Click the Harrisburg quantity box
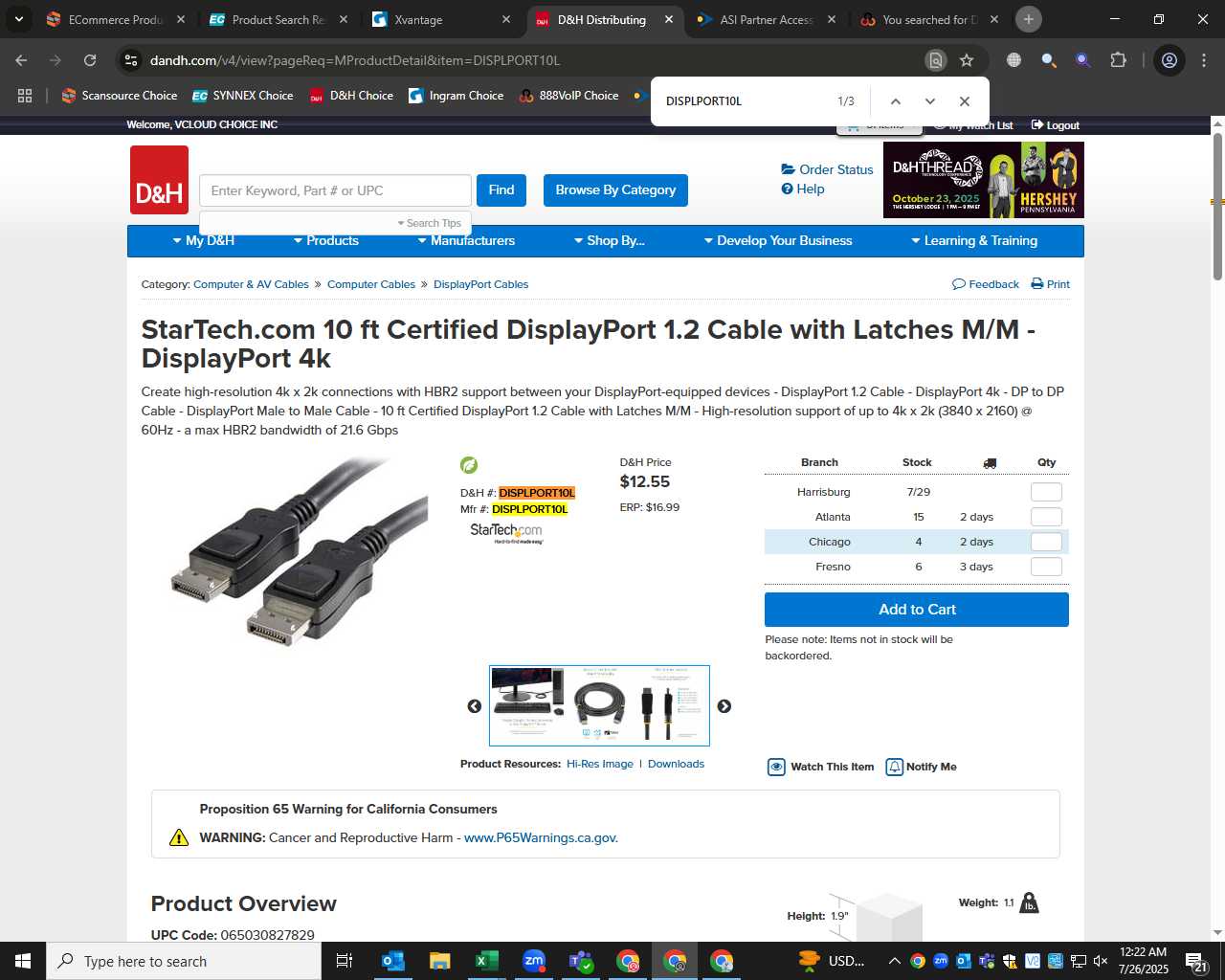The height and width of the screenshot is (980, 1225). (1046, 492)
